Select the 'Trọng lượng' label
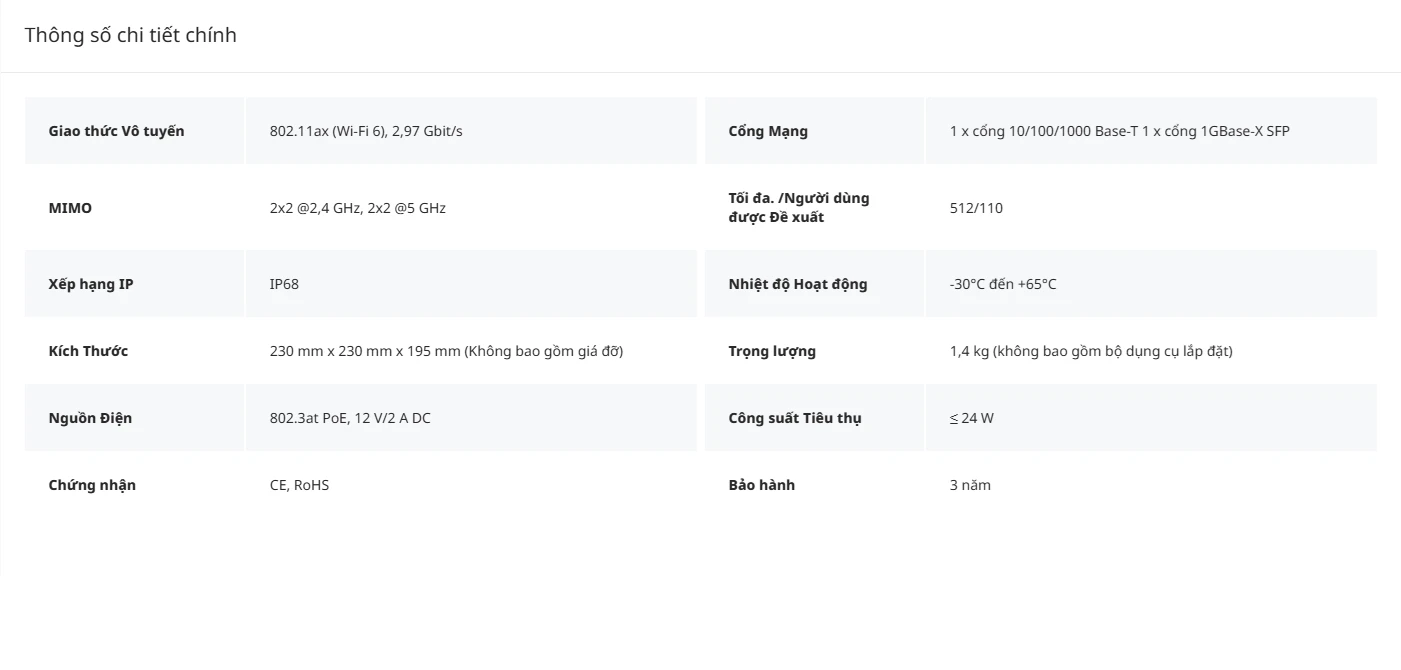1401x670 pixels. [772, 351]
